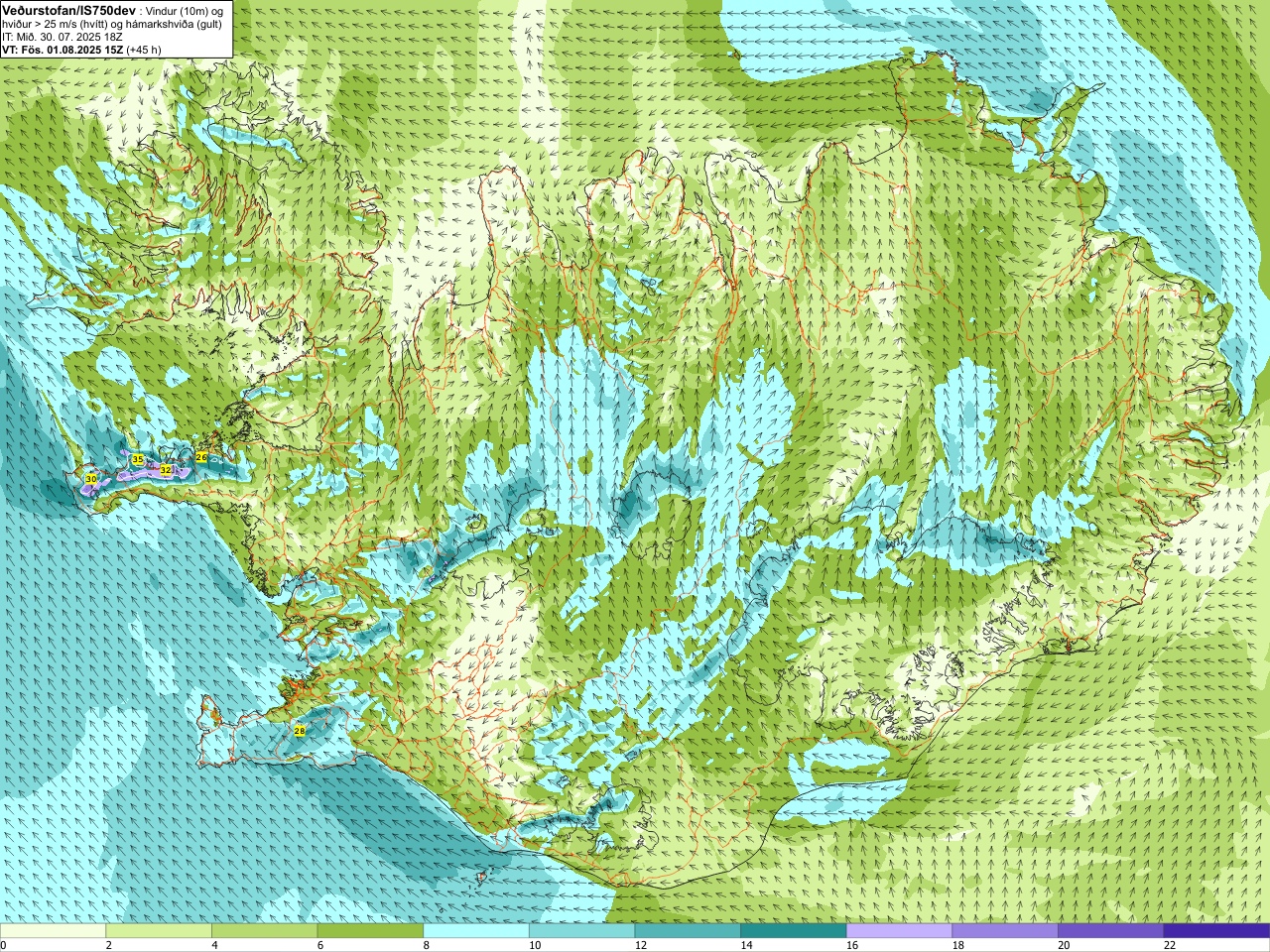Click the legend tick label '0'
The width and height of the screenshot is (1270, 952).
(x=4, y=945)
